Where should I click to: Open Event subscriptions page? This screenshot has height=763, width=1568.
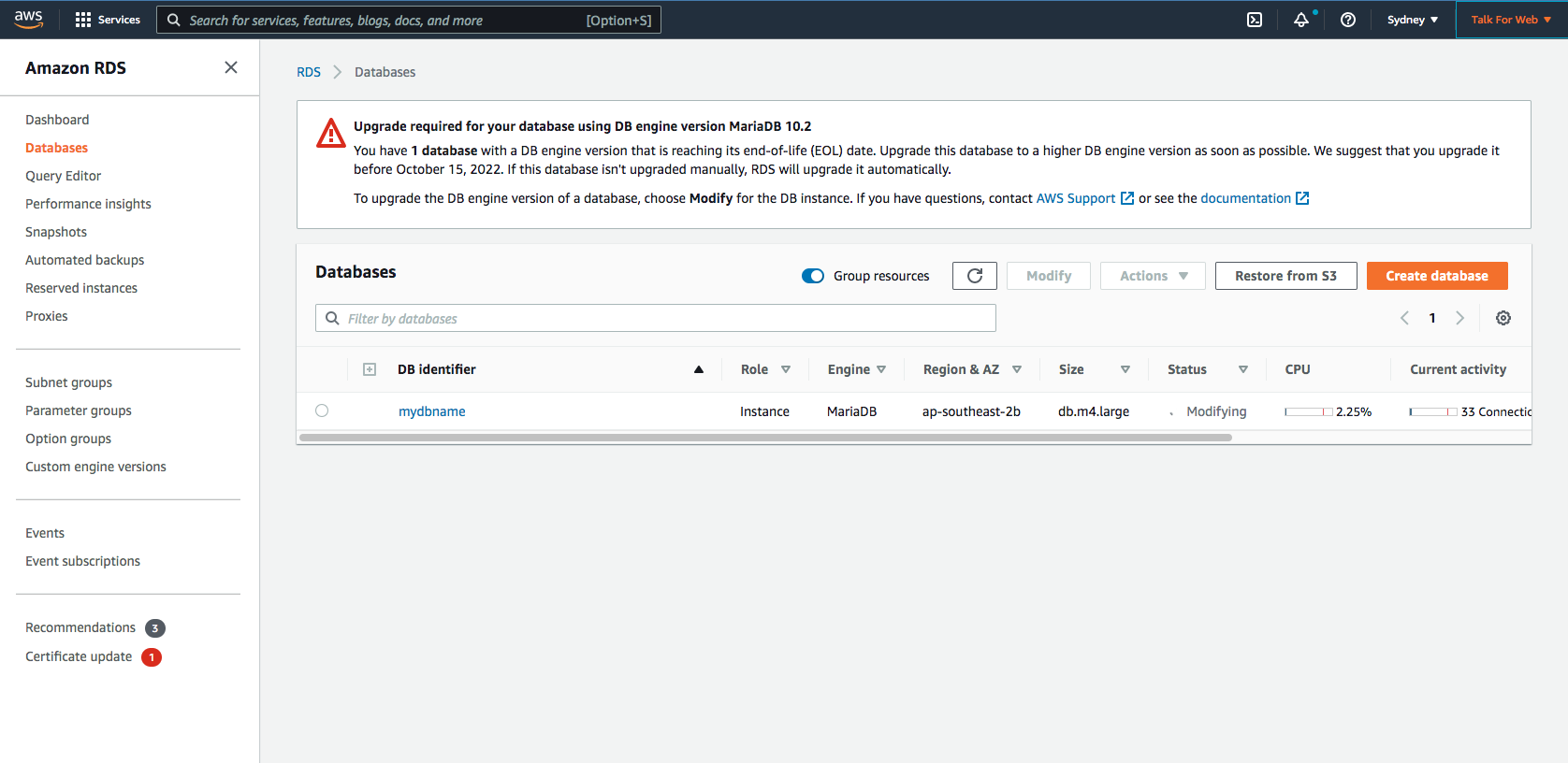tap(82, 561)
